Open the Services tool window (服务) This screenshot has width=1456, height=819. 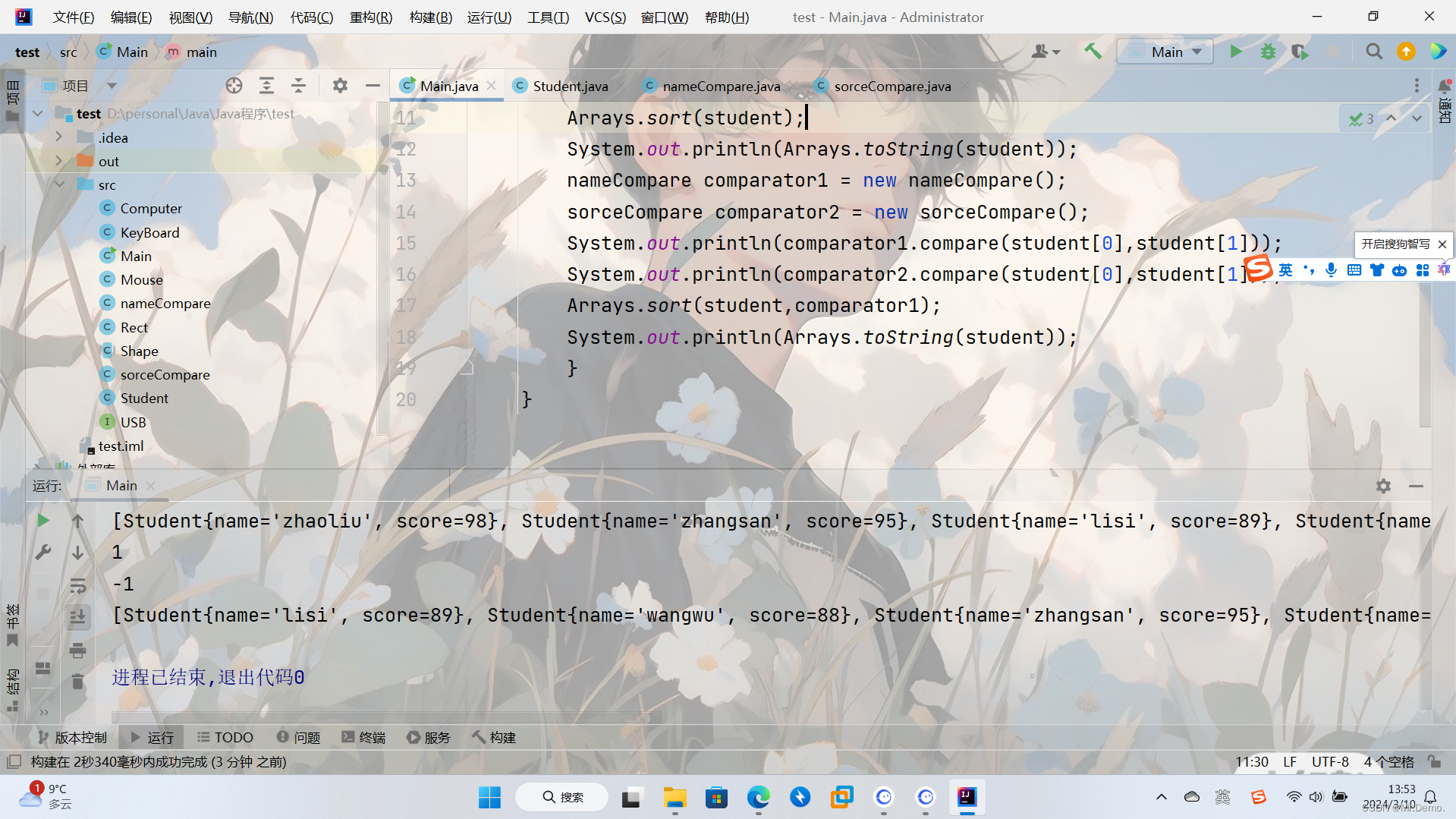pyautogui.click(x=429, y=737)
